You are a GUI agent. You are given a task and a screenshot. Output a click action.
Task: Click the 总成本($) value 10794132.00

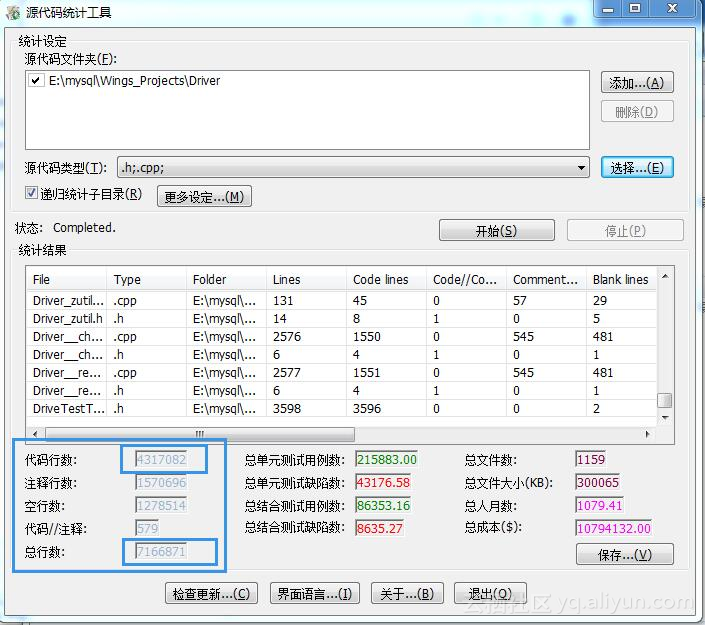[x=614, y=528]
